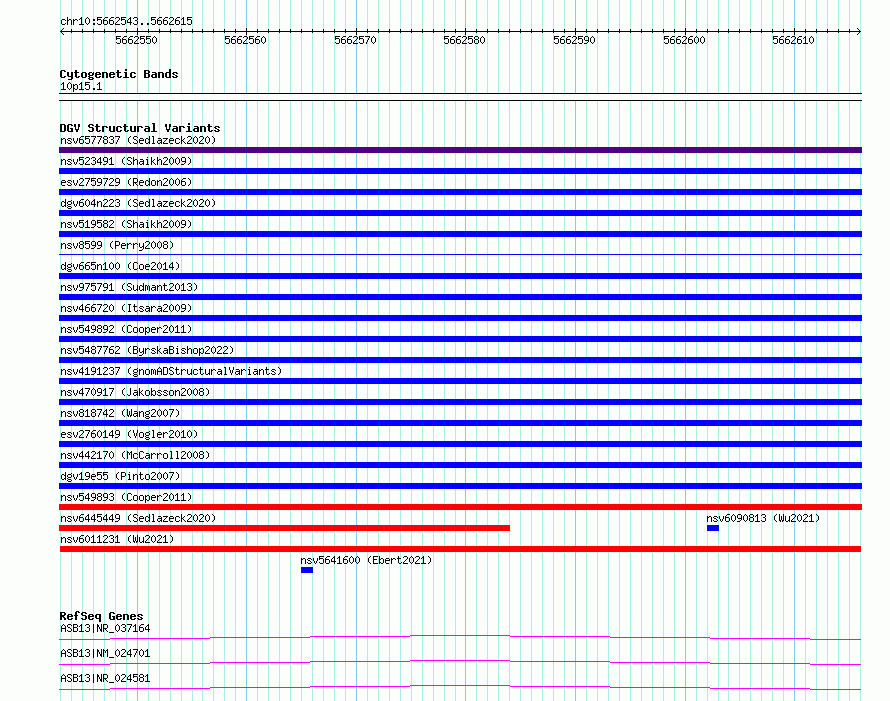Open variant nsv5641600 (Ebert2021)

pos(366,560)
